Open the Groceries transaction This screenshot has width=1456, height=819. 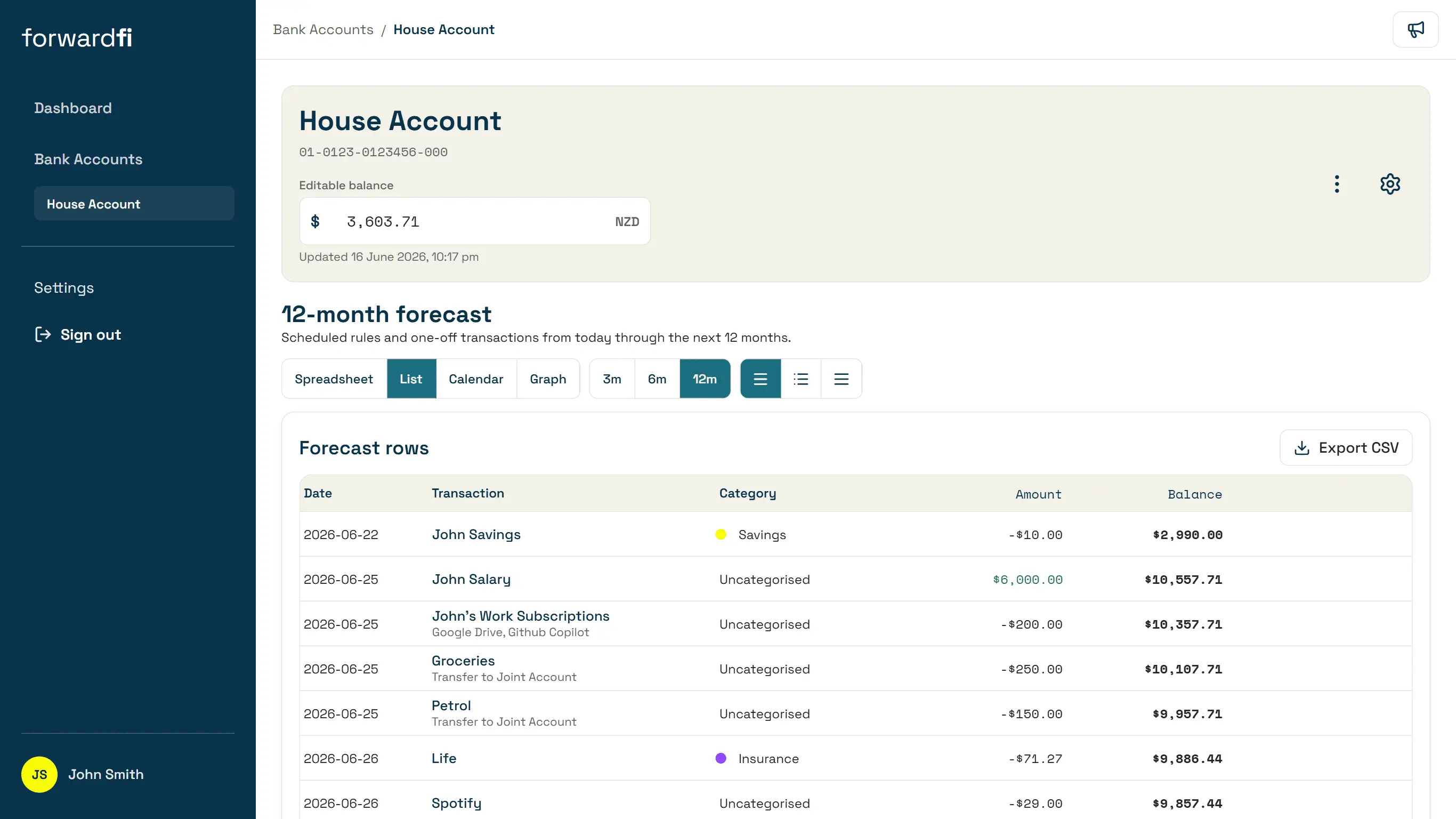[x=463, y=661]
